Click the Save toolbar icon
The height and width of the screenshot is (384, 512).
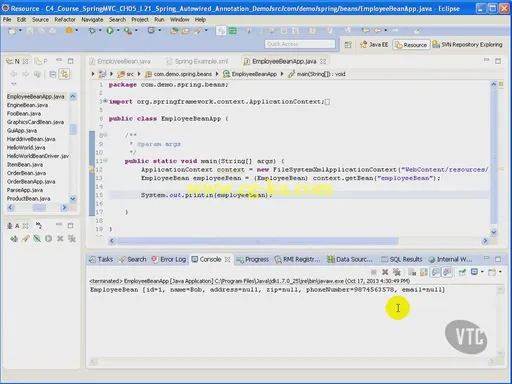point(30,31)
